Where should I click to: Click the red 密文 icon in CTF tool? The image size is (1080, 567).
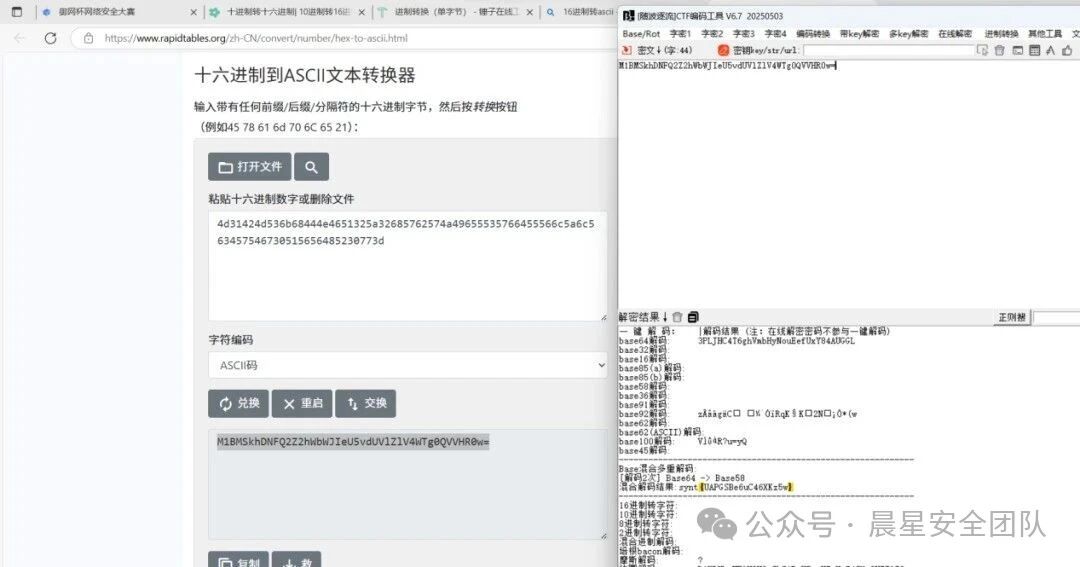tap(628, 50)
